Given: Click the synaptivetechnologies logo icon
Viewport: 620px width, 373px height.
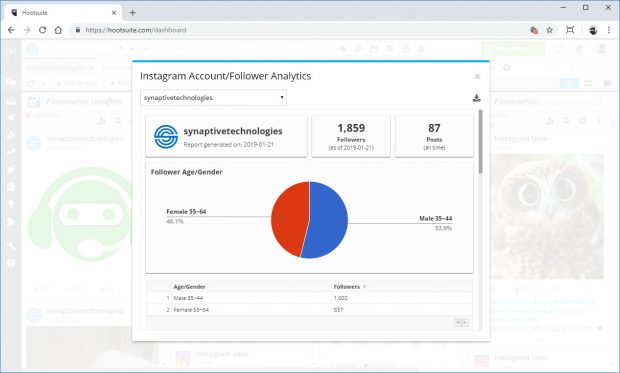Looking at the screenshot, I should point(166,136).
